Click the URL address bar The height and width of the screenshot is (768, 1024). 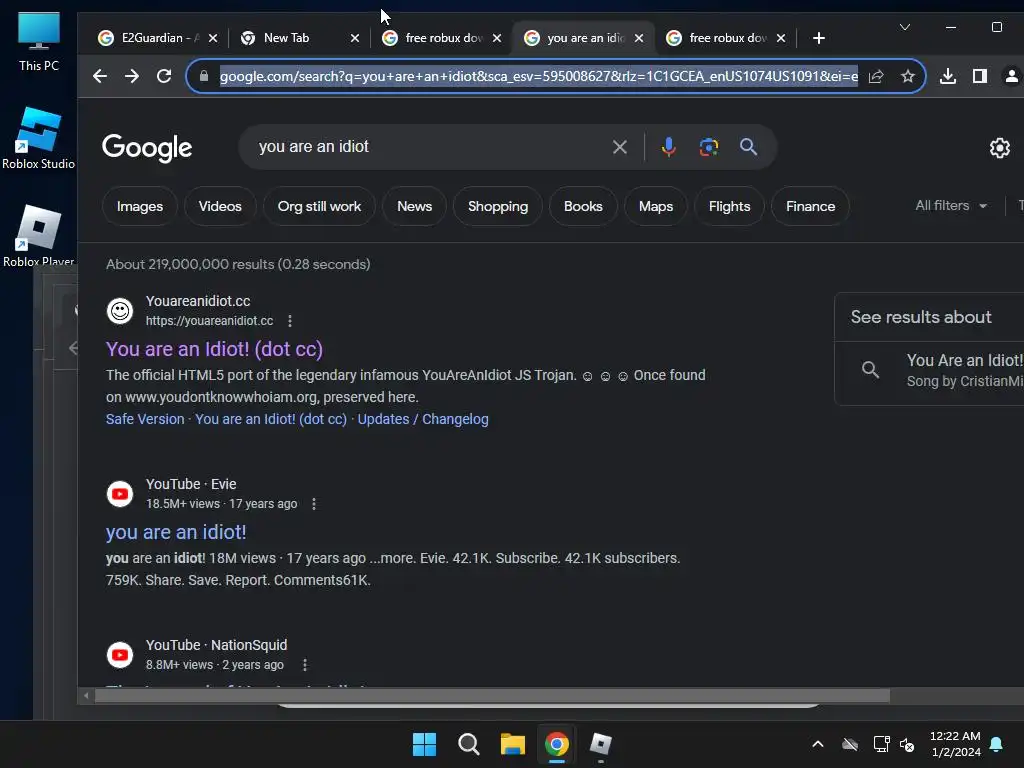(539, 76)
